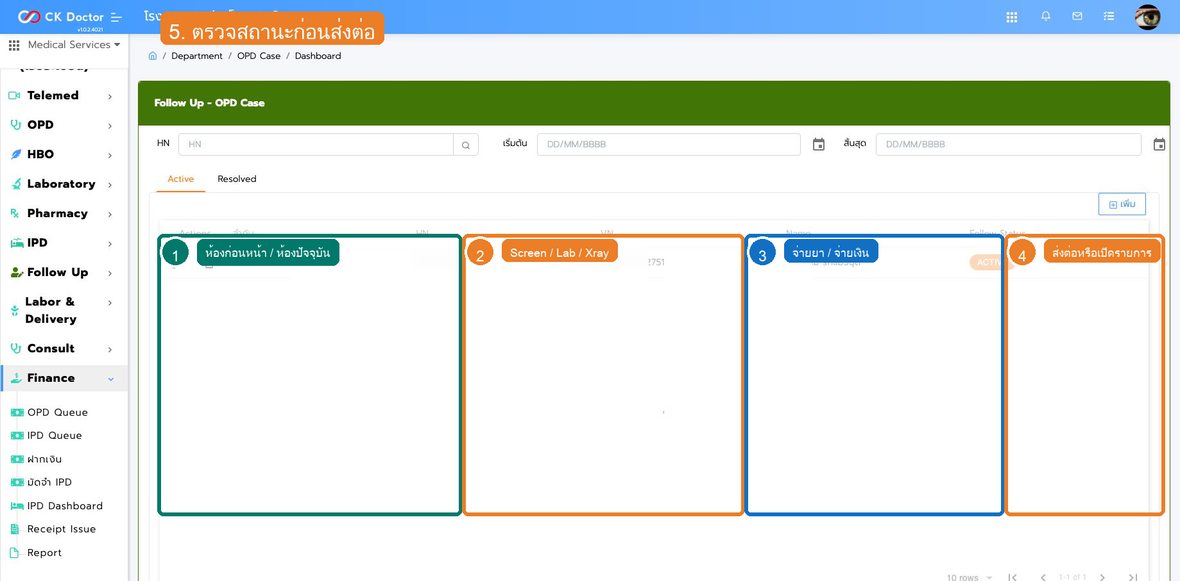Go to the previous page arrow
Image resolution: width=1180 pixels, height=581 pixels.
pyautogui.click(x=1043, y=577)
